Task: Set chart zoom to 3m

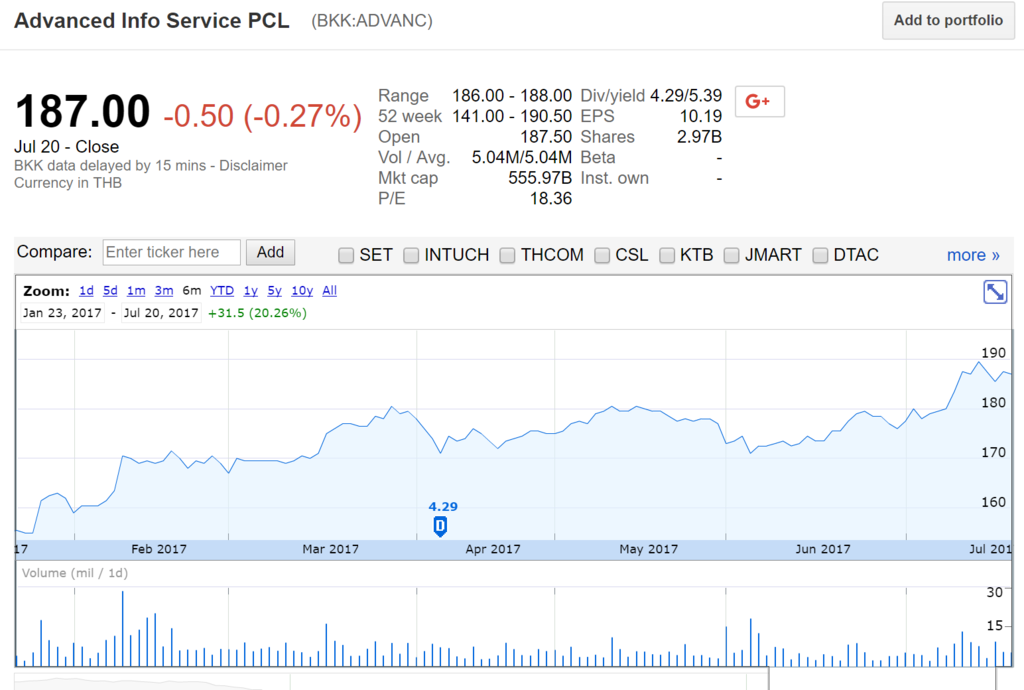Action: (164, 290)
